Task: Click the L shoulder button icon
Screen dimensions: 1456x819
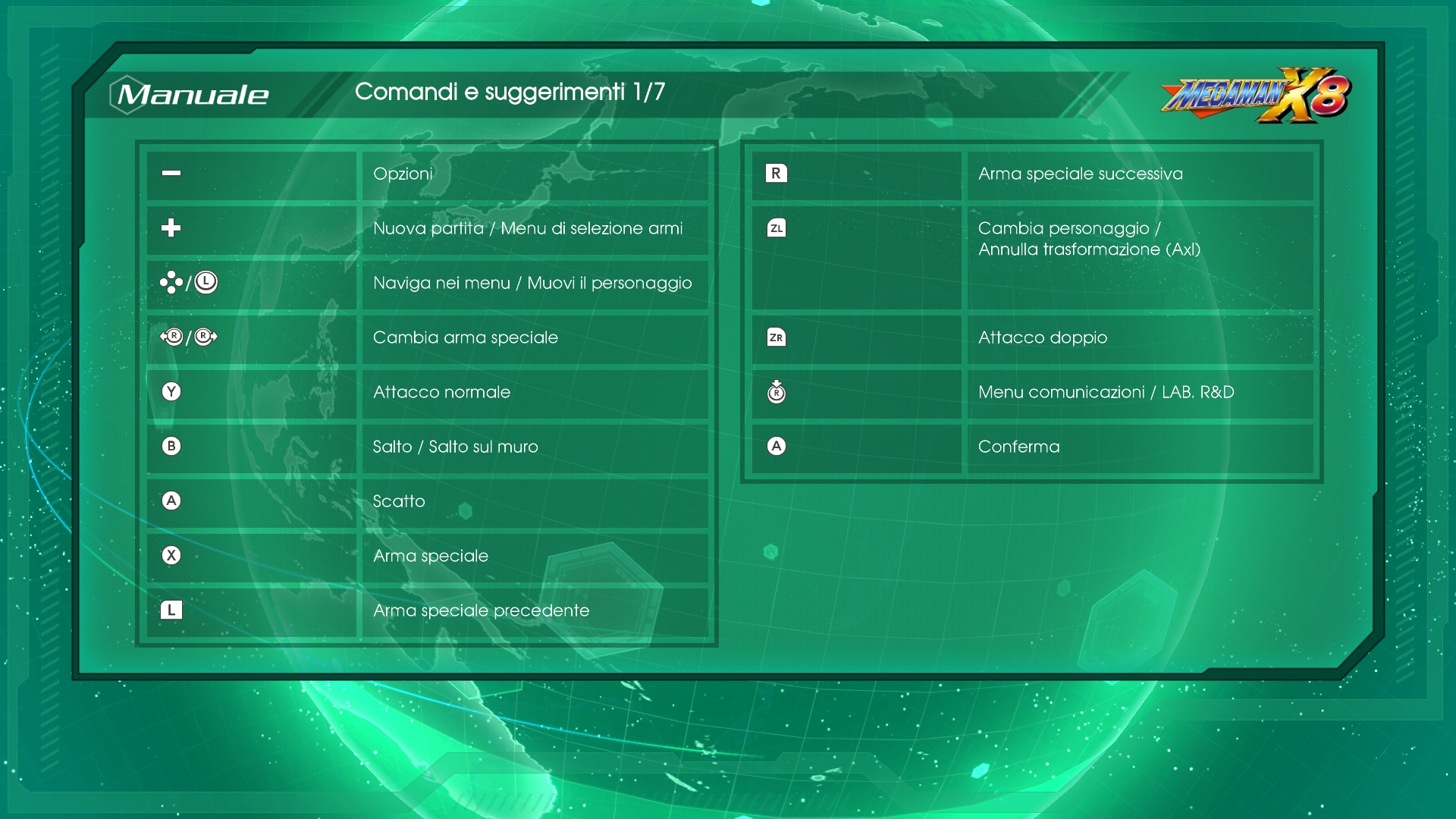Action: click(x=171, y=610)
